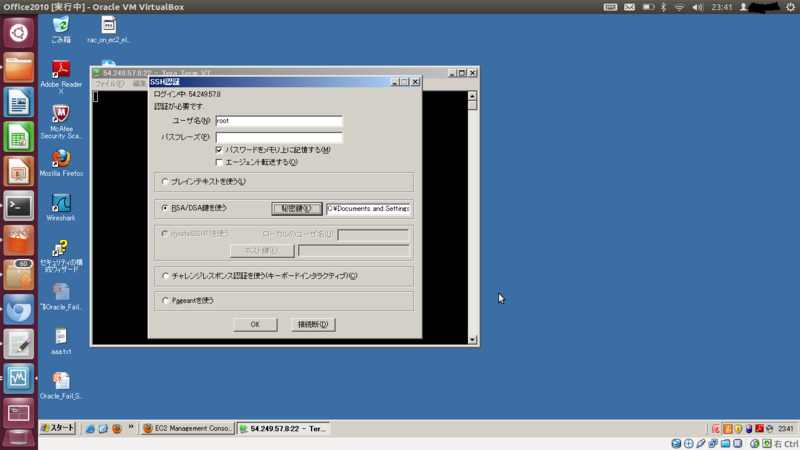This screenshot has height=450, width=800.
Task: Toggle remember password in memory checkbox
Action: (219, 150)
